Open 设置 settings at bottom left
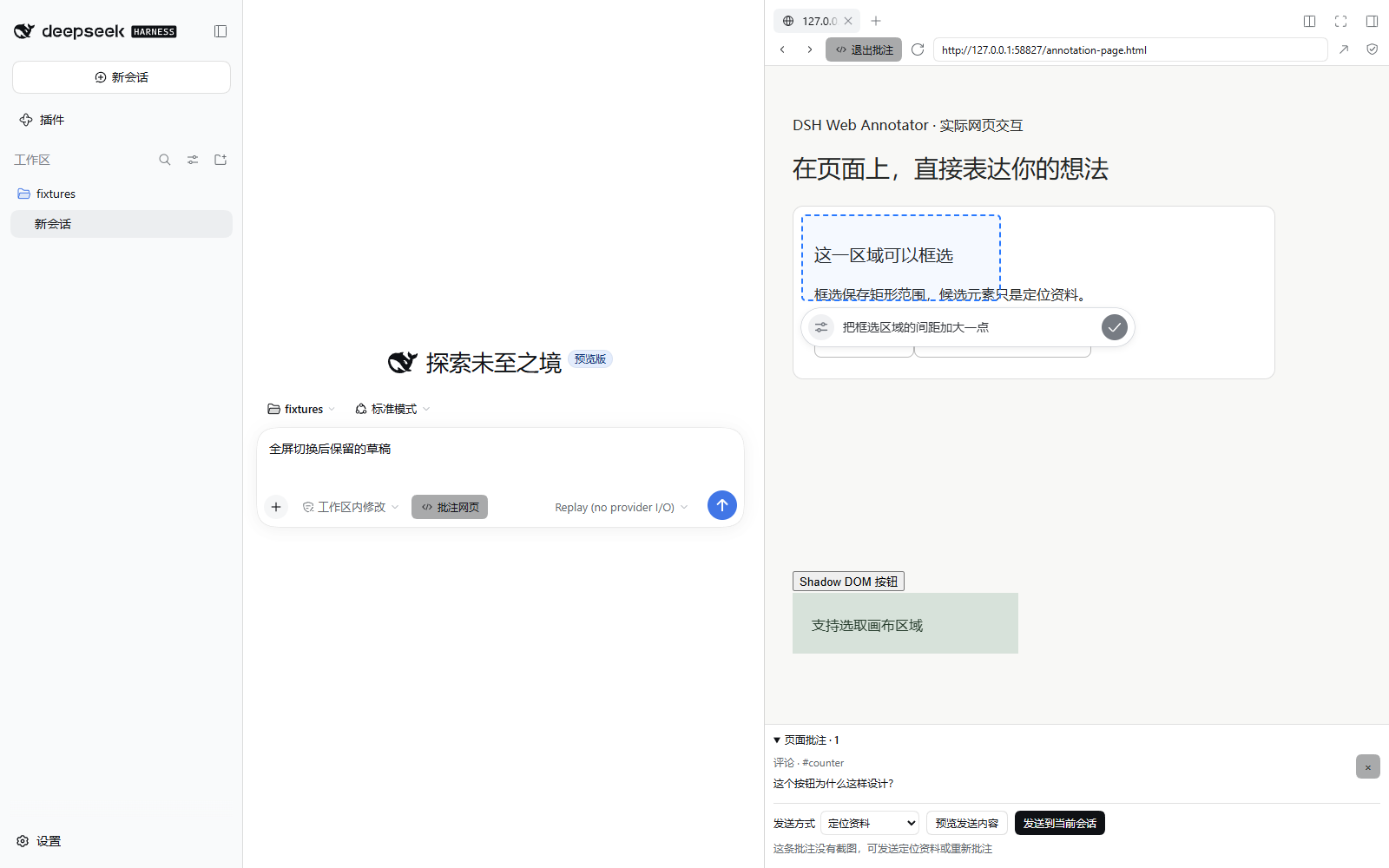Viewport: 1389px width, 868px height. coord(39,841)
